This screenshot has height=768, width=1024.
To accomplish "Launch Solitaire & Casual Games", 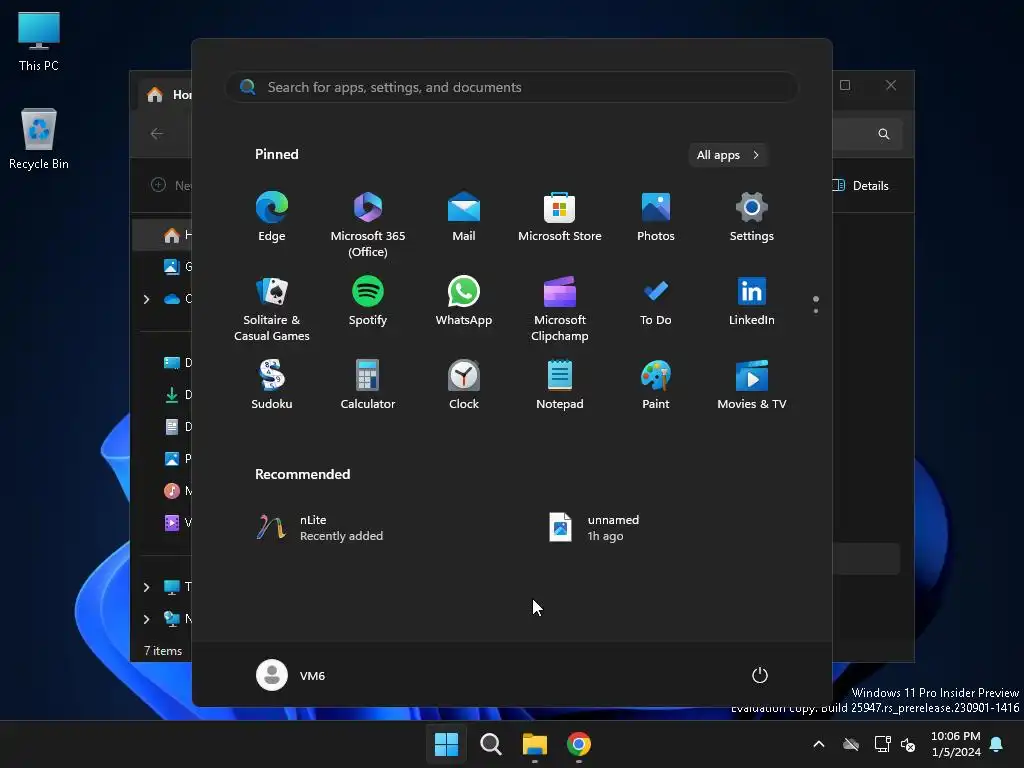I will coord(272,309).
